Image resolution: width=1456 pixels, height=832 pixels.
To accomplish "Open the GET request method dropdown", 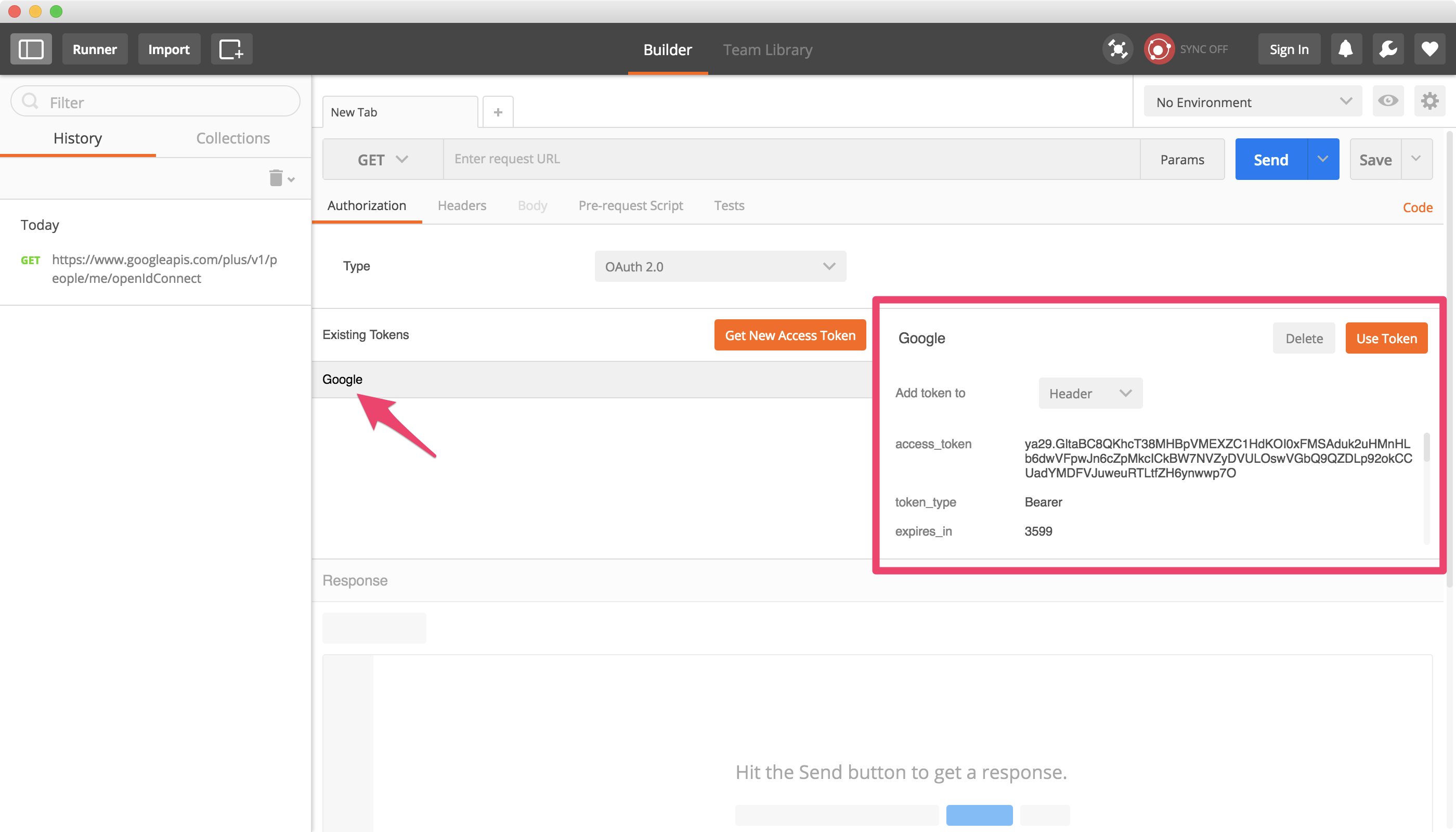I will pyautogui.click(x=382, y=159).
